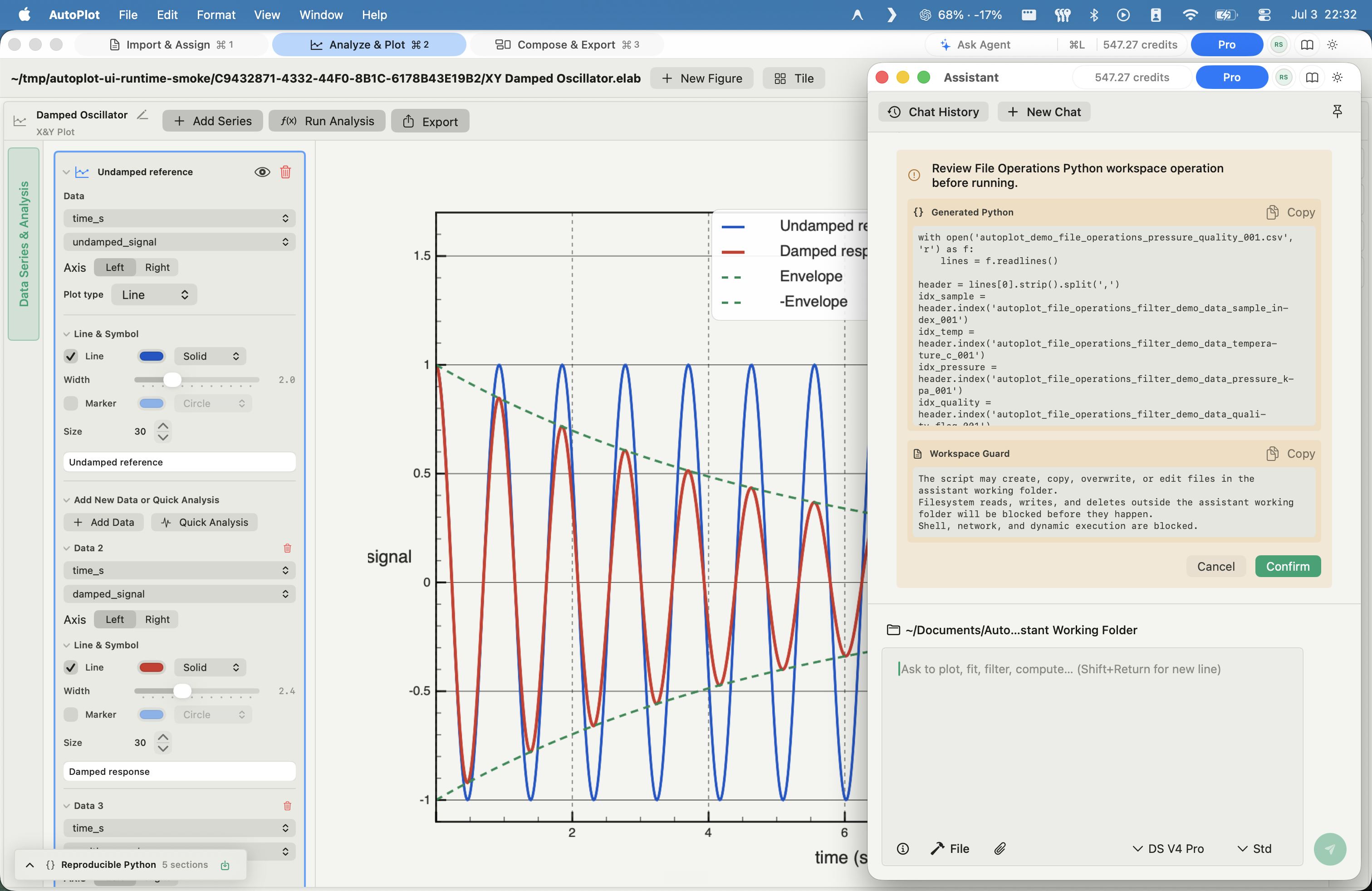Delete the Undamped reference series with trash icon
1372x891 pixels.
(x=285, y=172)
